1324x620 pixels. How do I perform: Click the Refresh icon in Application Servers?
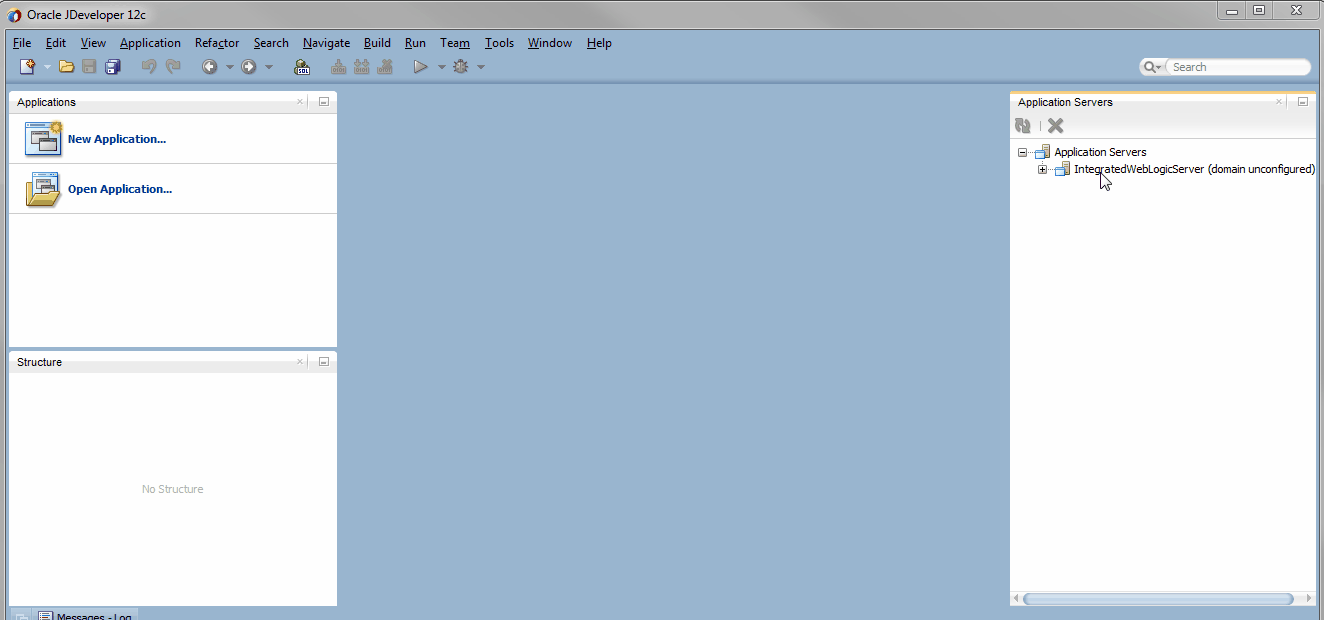click(1023, 126)
